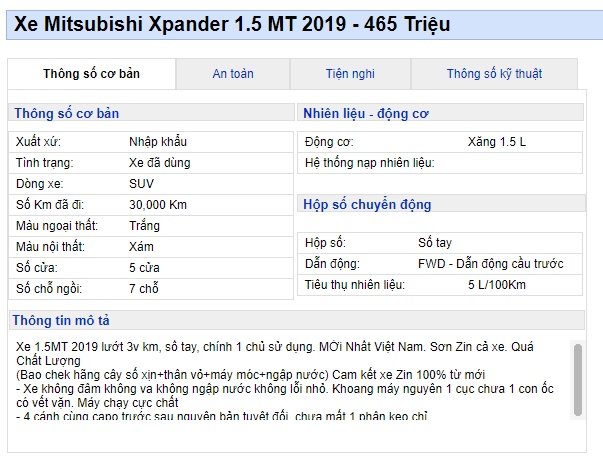Click description line starting Xe 1.5MT 2019 lướt

[x=275, y=347]
